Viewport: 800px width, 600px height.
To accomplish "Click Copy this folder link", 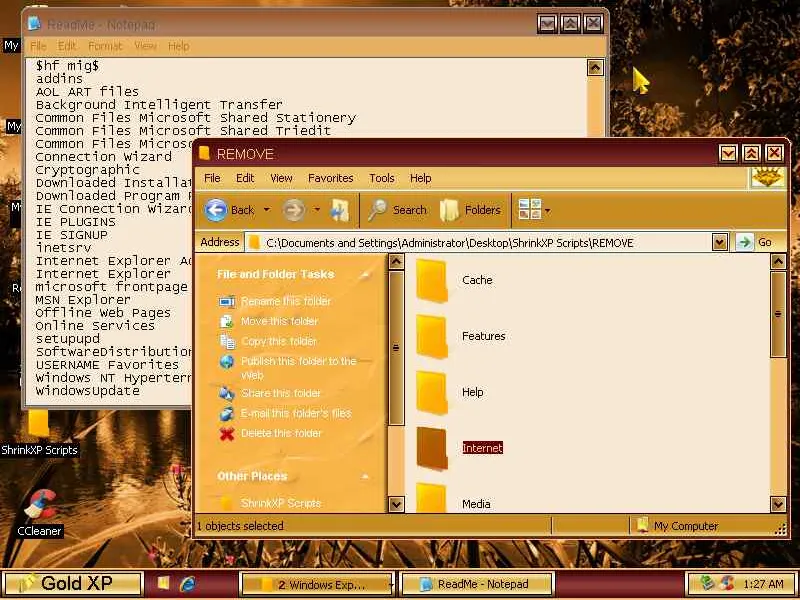I will click(x=279, y=341).
